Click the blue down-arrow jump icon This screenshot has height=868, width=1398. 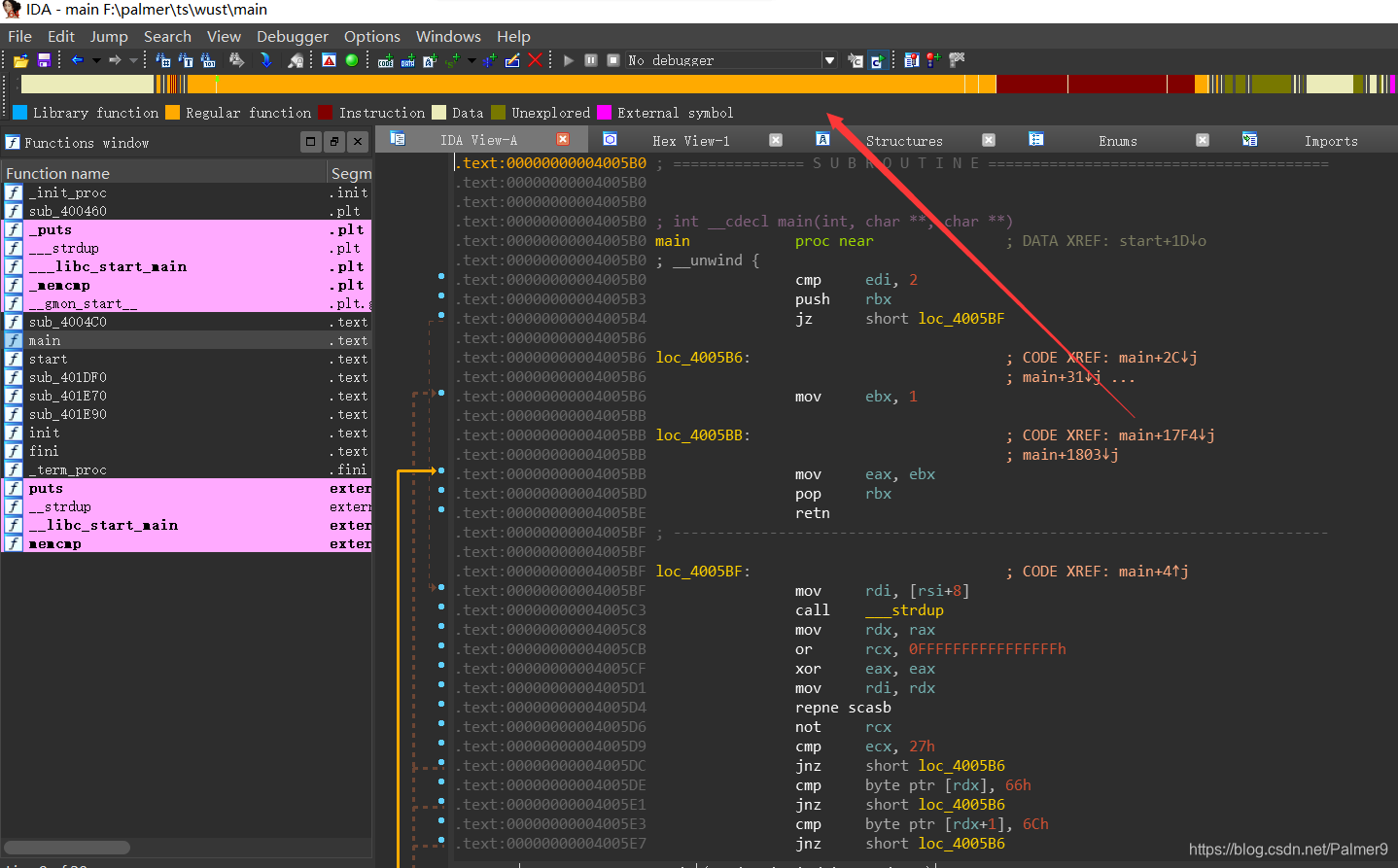pos(265,60)
